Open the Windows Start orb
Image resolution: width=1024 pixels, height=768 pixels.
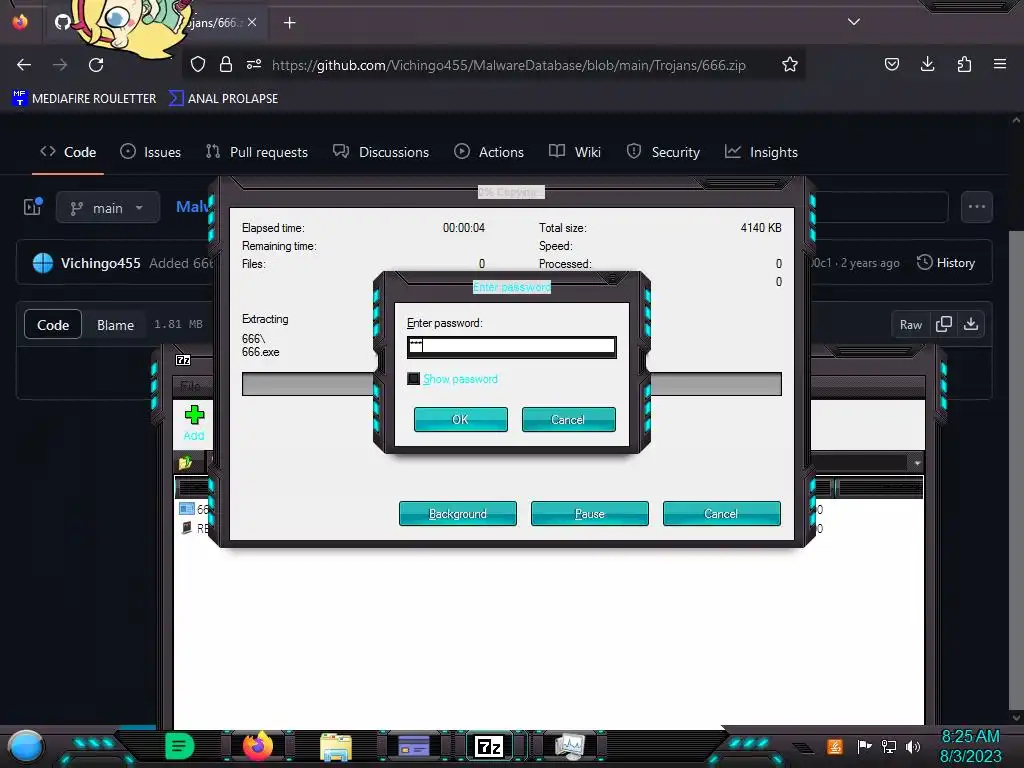(25, 746)
